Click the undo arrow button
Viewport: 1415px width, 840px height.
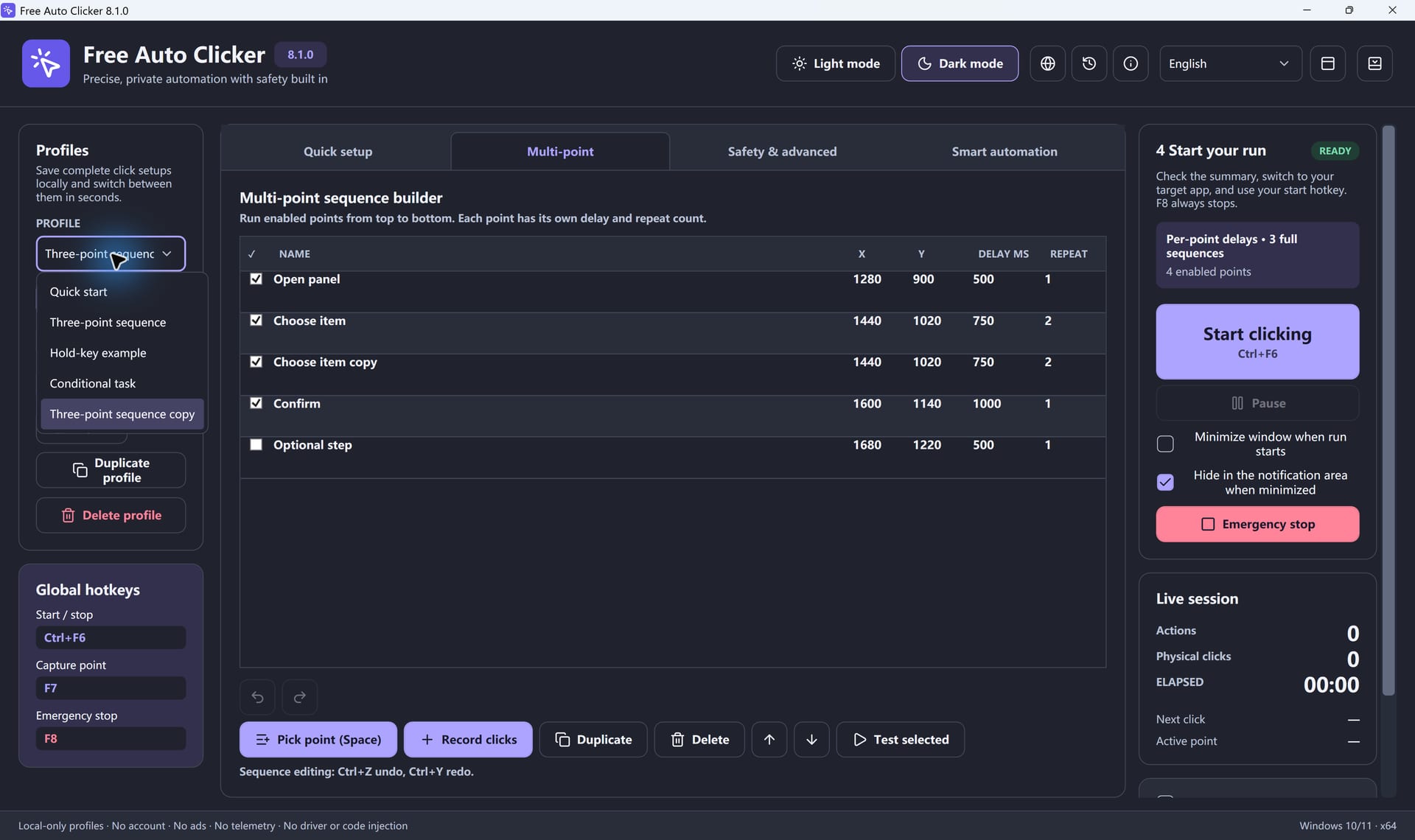[257, 697]
